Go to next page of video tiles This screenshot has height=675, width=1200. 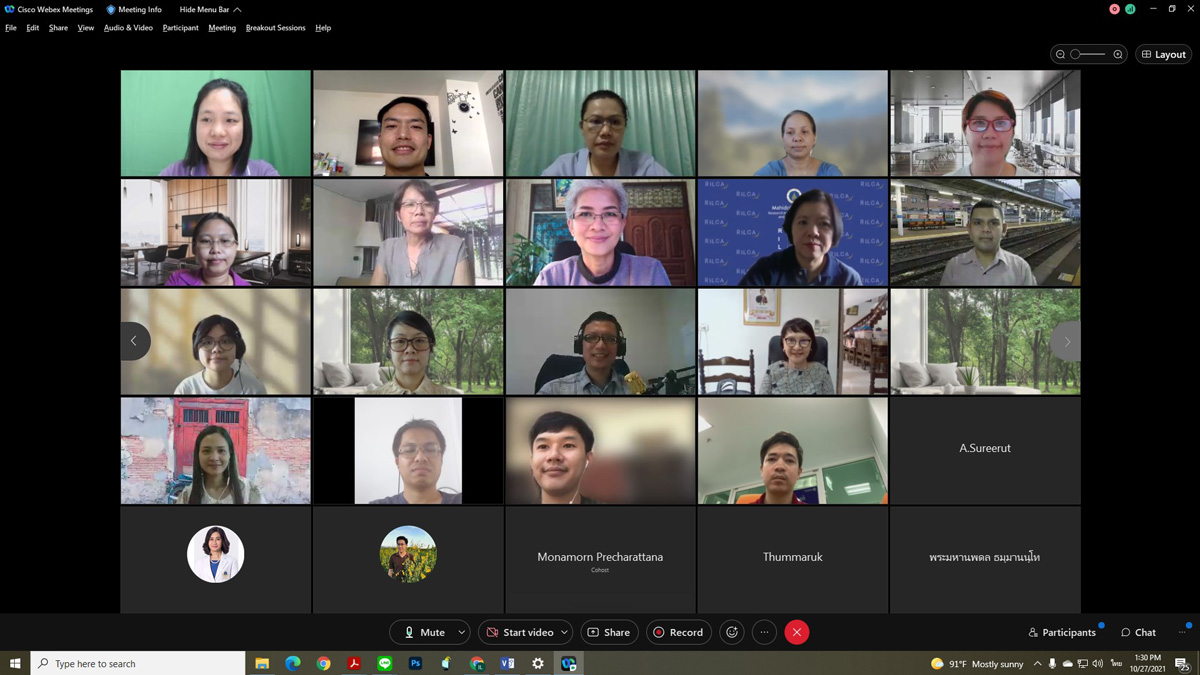pos(1066,341)
